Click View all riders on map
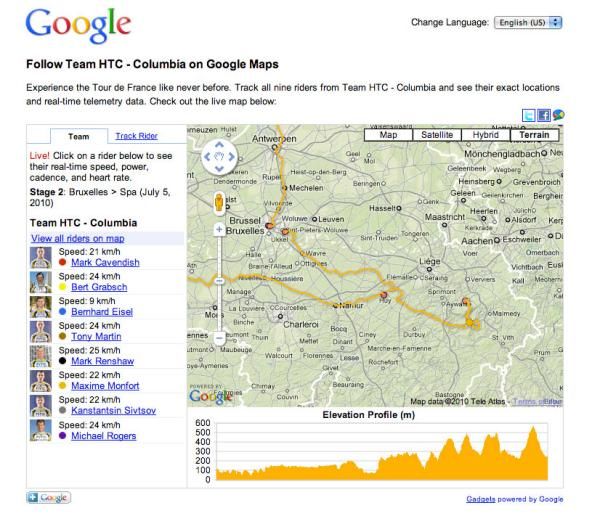Image resolution: width=600 pixels, height=524 pixels. pyautogui.click(x=78, y=238)
